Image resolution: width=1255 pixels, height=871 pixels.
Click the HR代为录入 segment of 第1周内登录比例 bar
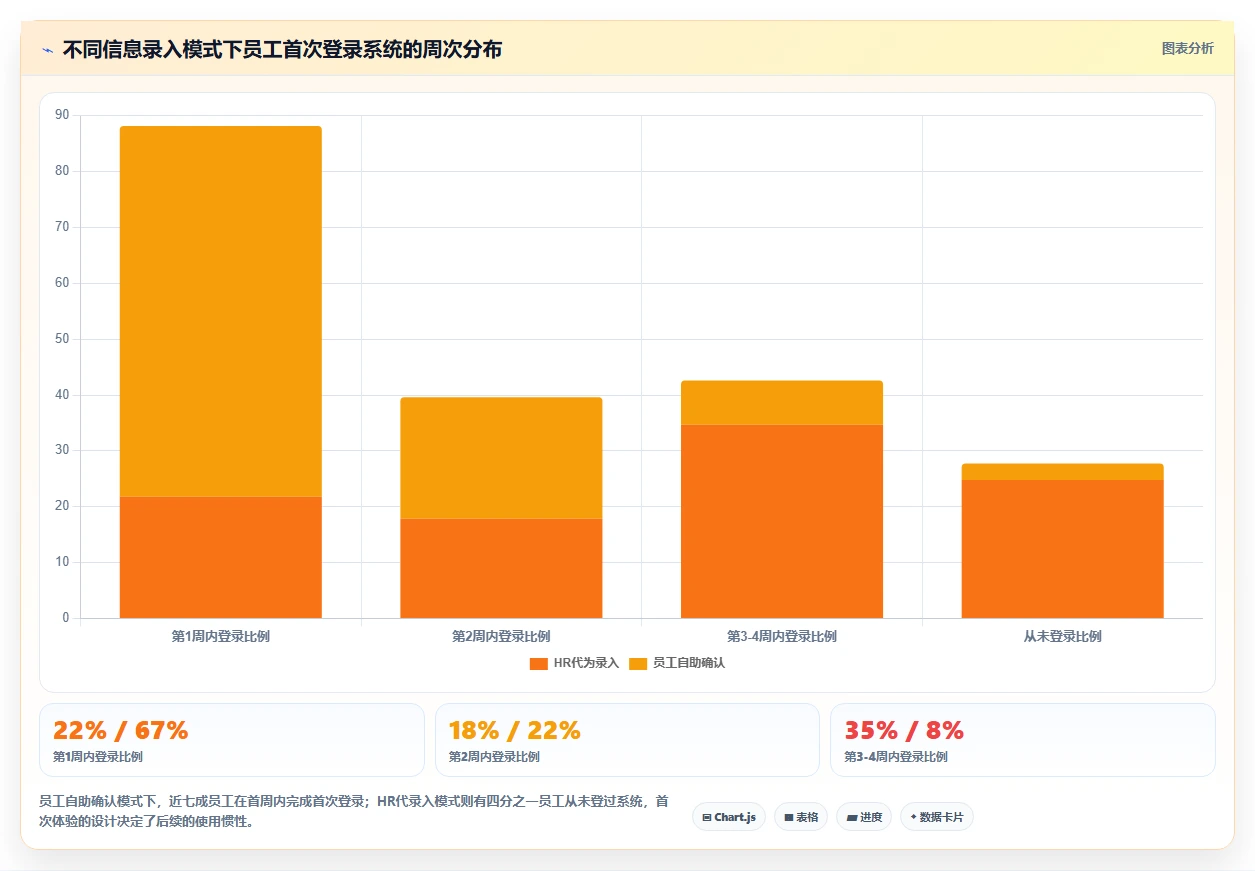[221, 557]
